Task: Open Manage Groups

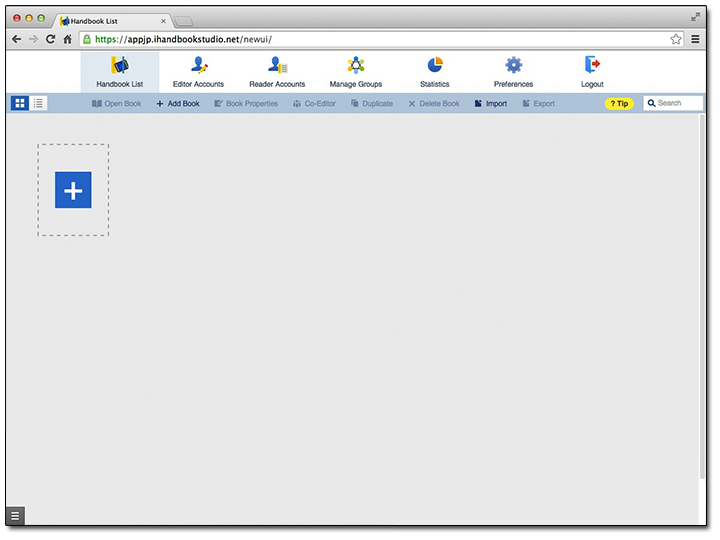Action: tap(356, 72)
